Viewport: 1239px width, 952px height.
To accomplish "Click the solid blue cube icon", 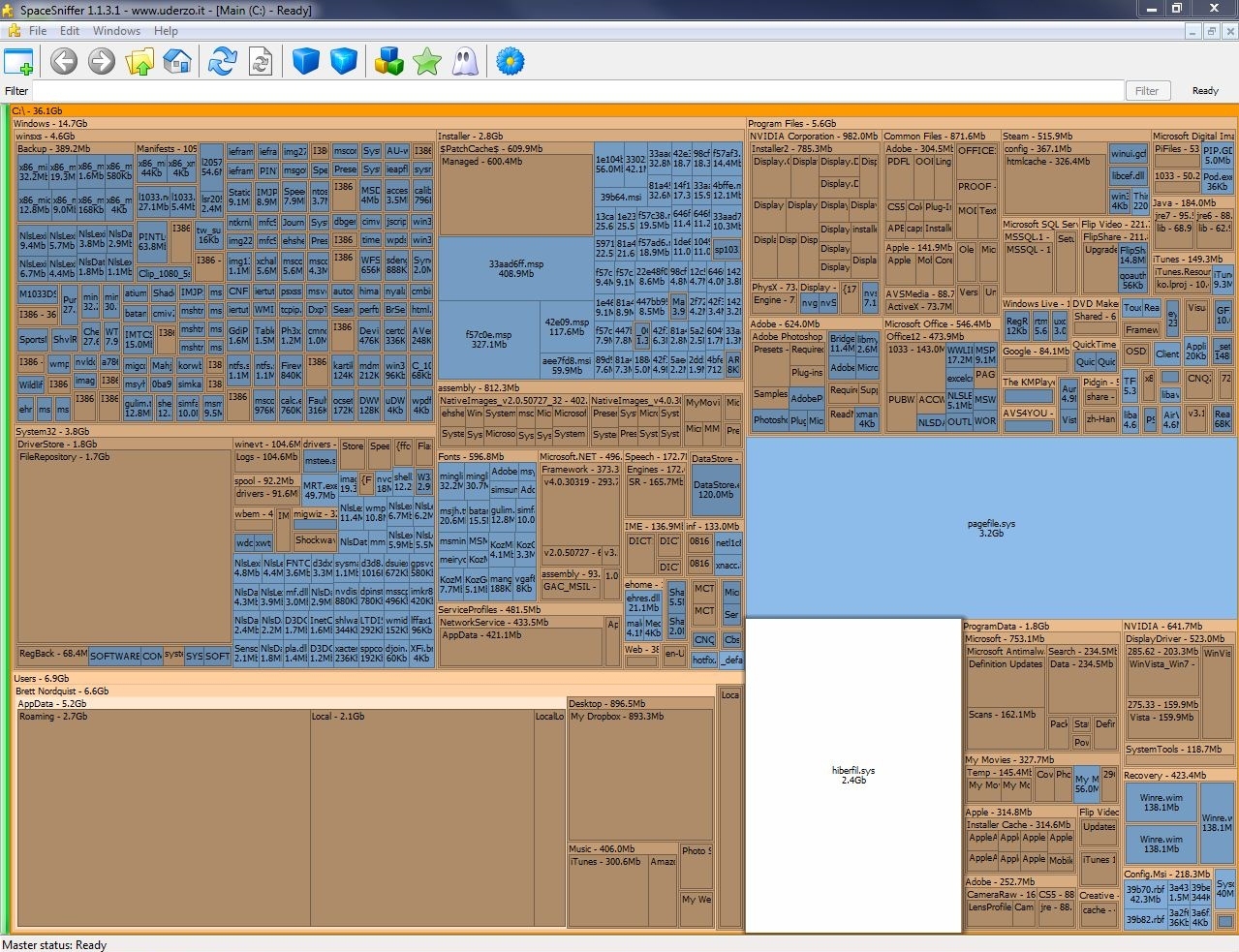I will (x=306, y=62).
